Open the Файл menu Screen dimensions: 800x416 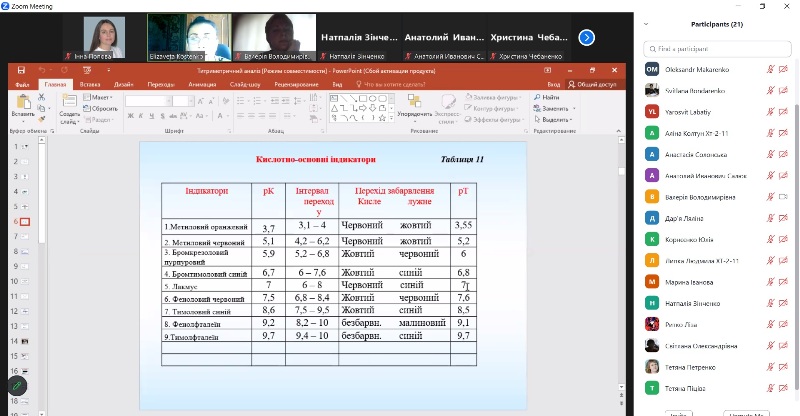click(x=22, y=85)
